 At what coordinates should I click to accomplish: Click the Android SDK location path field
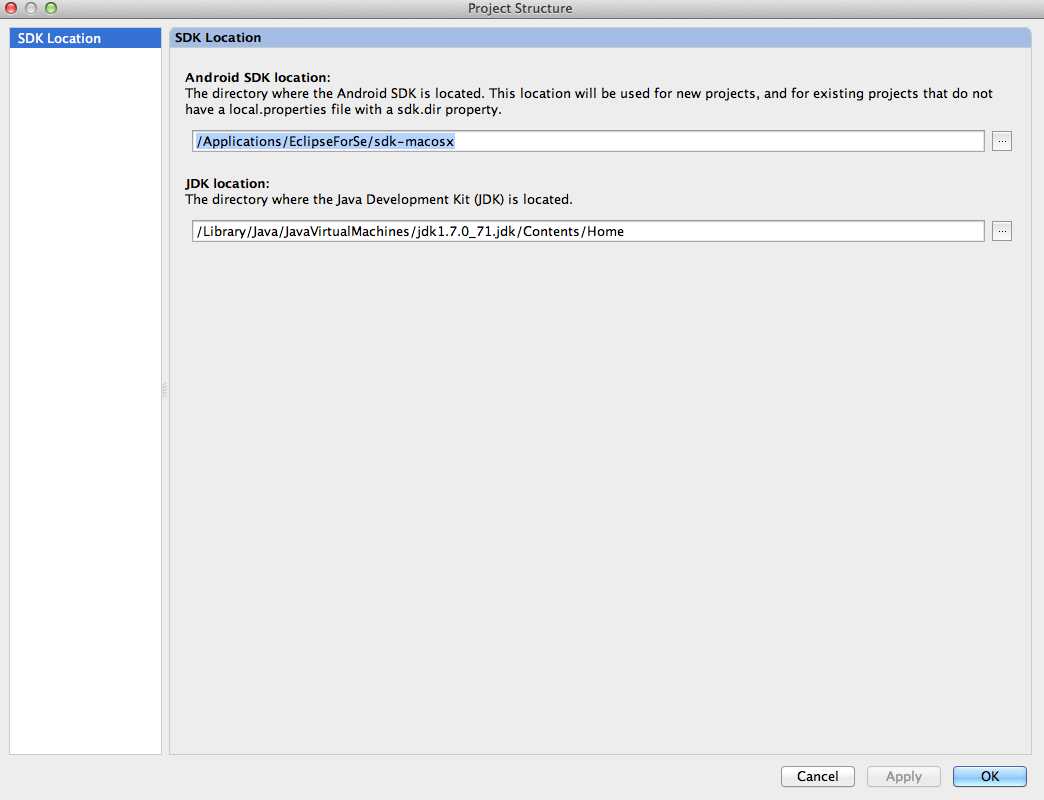pyautogui.click(x=588, y=141)
